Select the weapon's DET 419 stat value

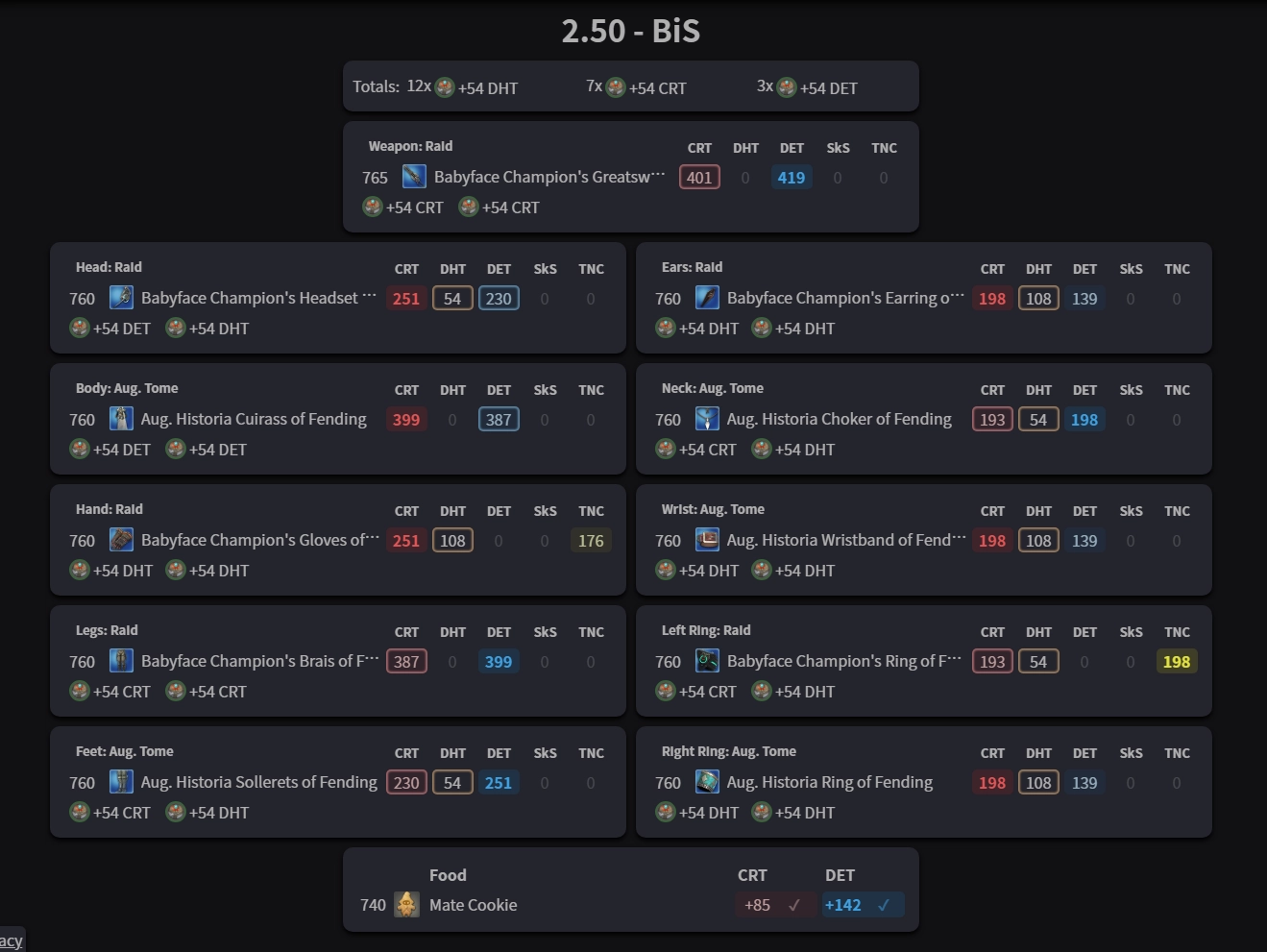pyautogui.click(x=792, y=178)
